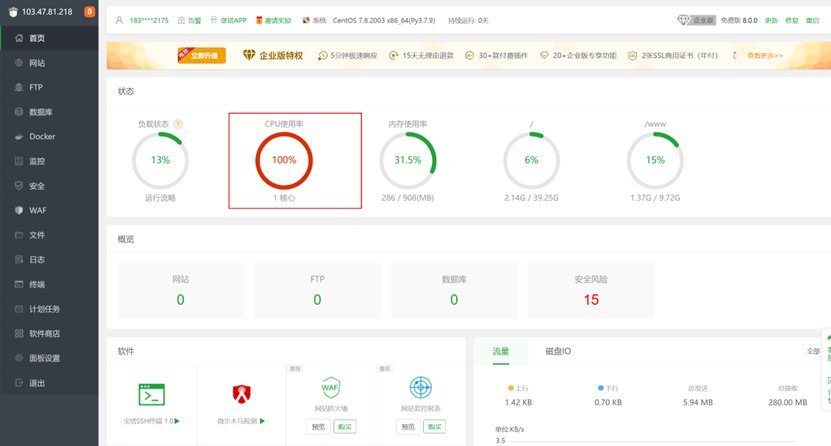Open the 宝塔SSH终端 terminal icon

(151, 394)
